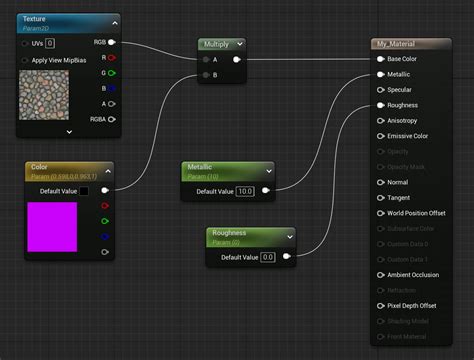Click the B input pin of Multiply
The height and width of the screenshot is (360, 474).
(x=206, y=75)
